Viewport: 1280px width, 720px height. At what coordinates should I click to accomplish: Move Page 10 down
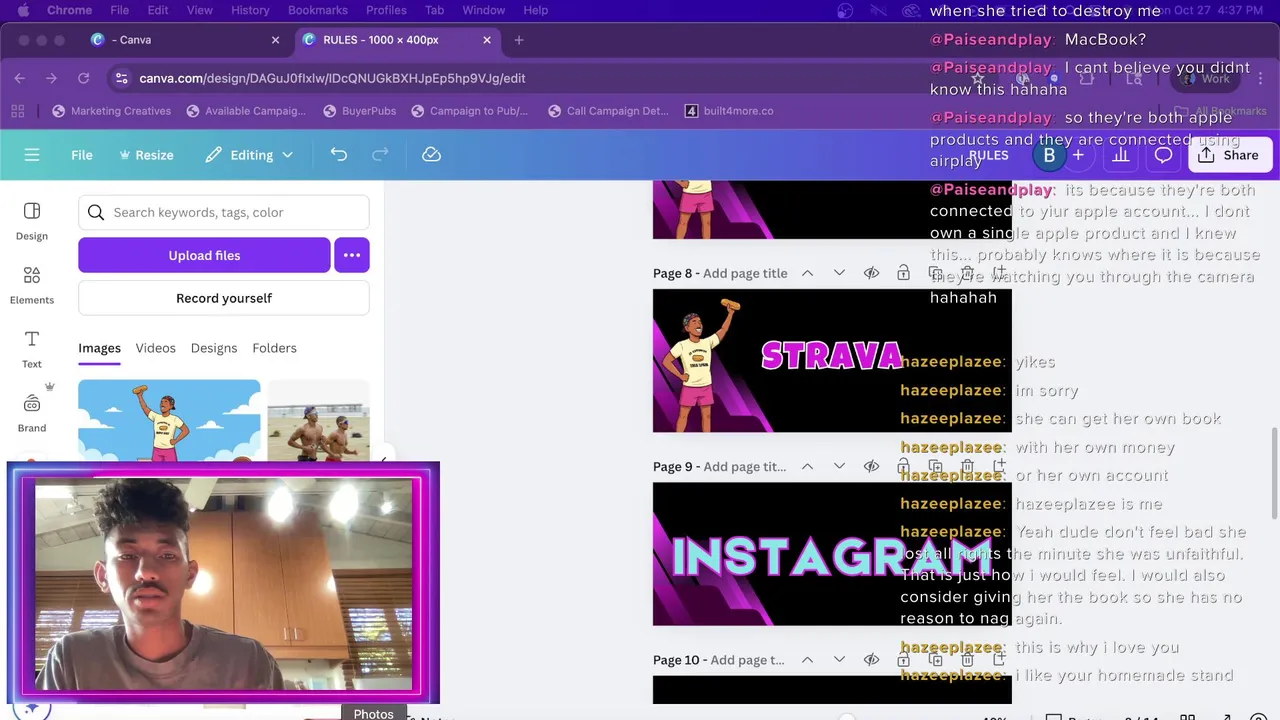(839, 660)
